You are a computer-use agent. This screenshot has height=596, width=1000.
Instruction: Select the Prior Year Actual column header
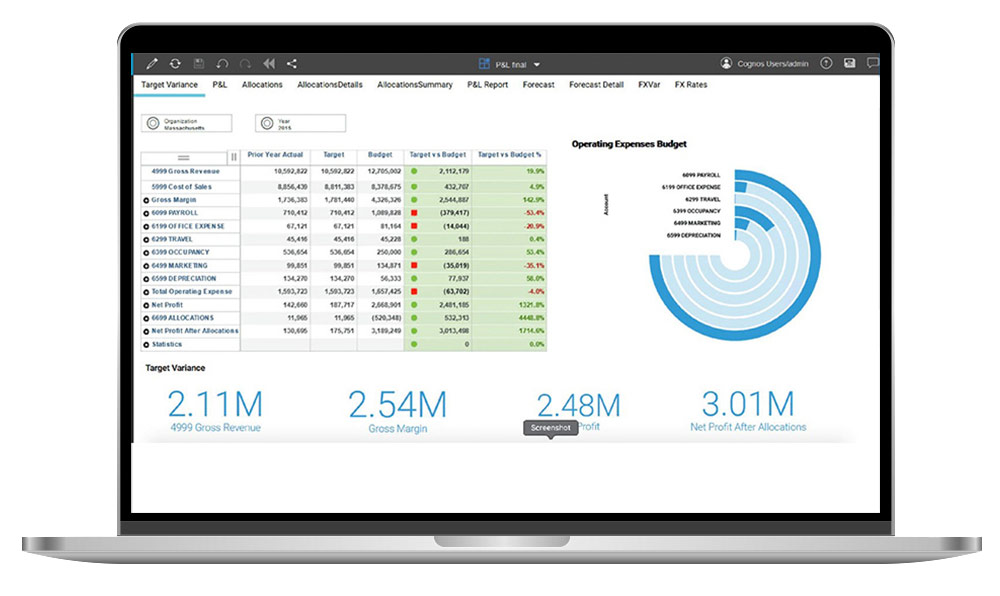275,155
